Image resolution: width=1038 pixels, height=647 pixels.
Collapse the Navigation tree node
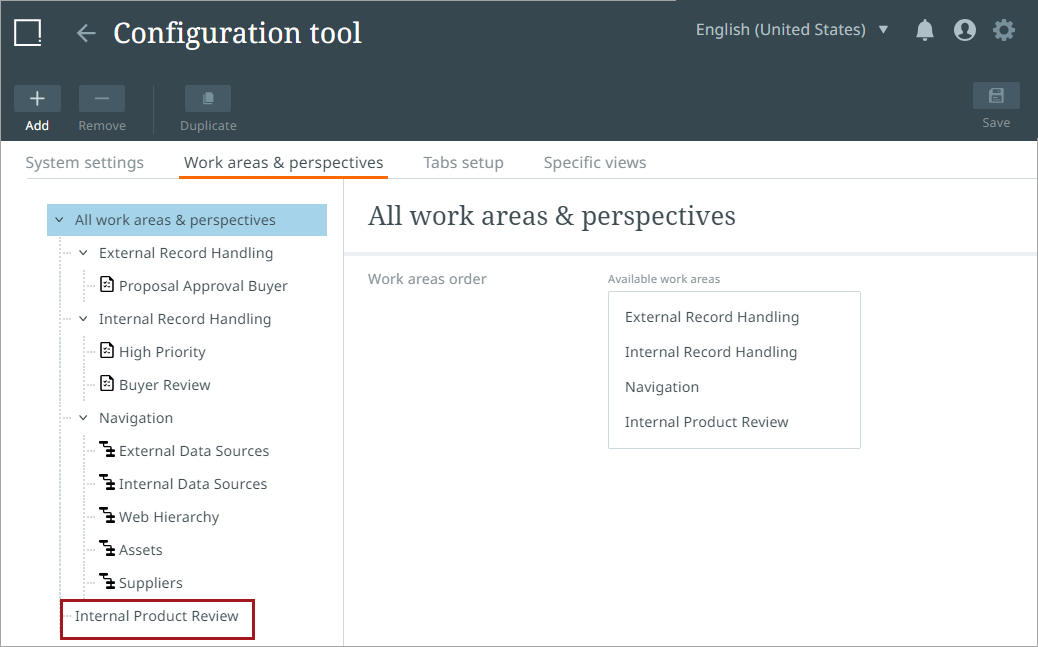[x=84, y=418]
